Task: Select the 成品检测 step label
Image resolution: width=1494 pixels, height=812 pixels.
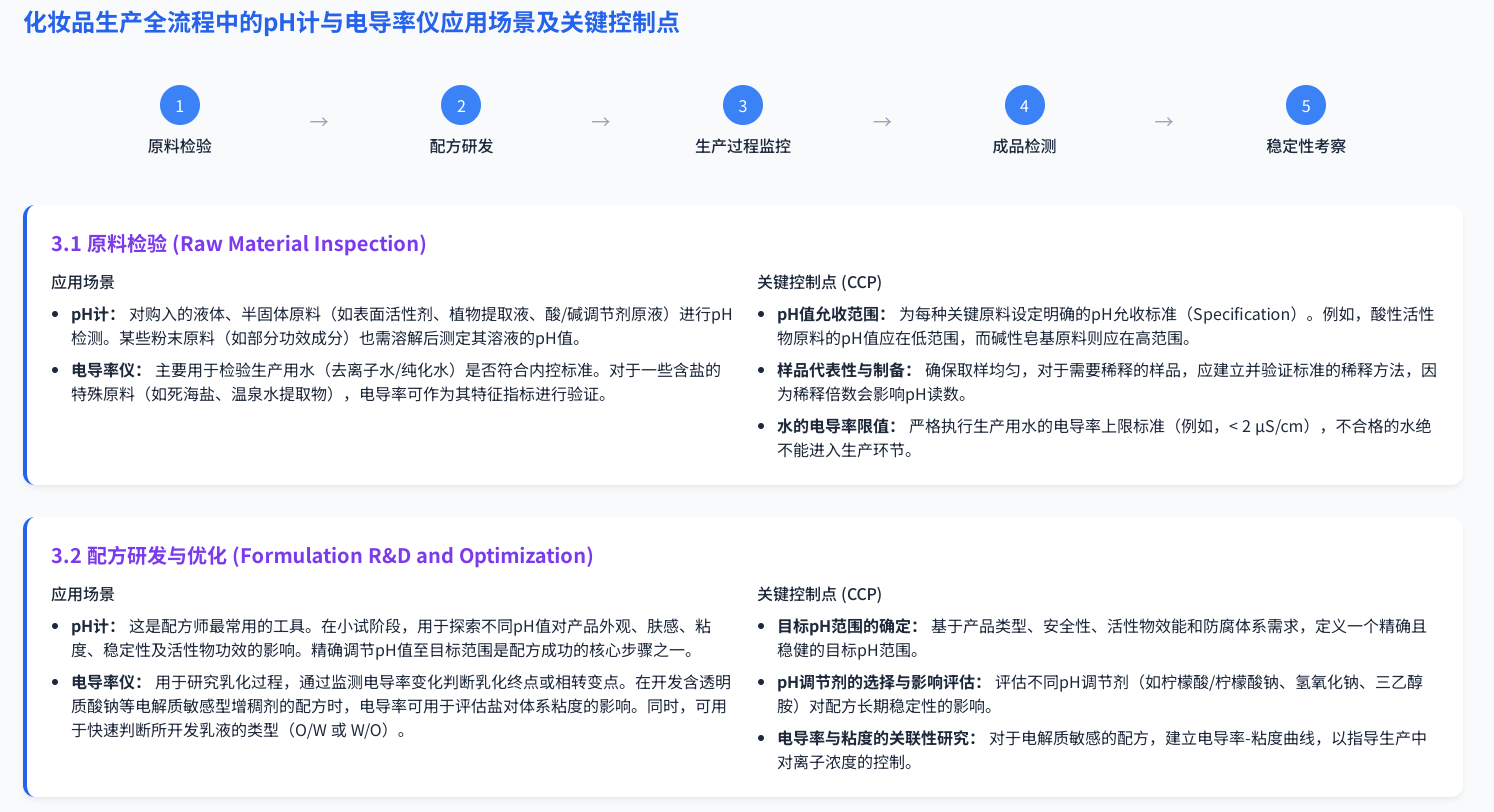Action: [1024, 146]
